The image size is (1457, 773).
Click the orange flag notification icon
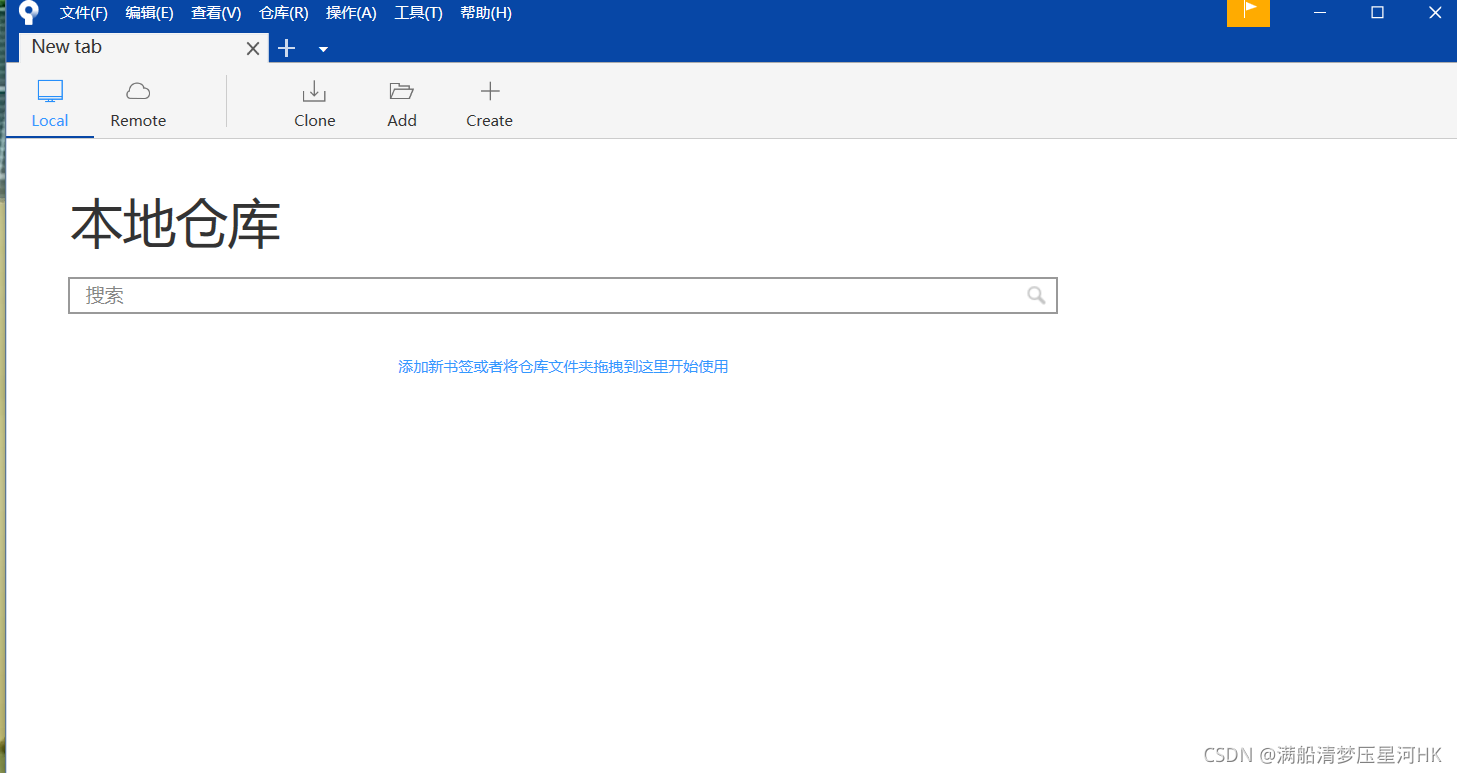point(1247,13)
